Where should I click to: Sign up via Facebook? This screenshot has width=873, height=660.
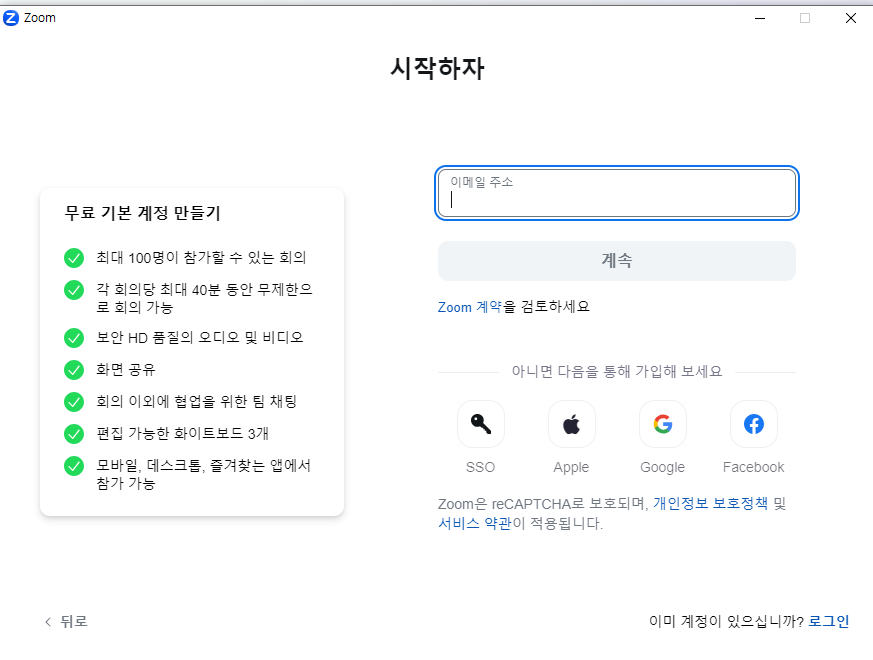tap(753, 423)
